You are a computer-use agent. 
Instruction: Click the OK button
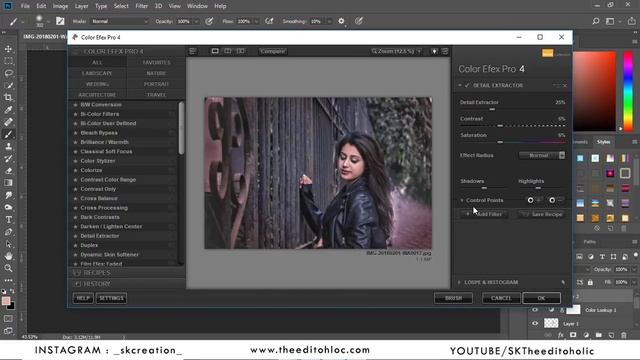[x=541, y=298]
